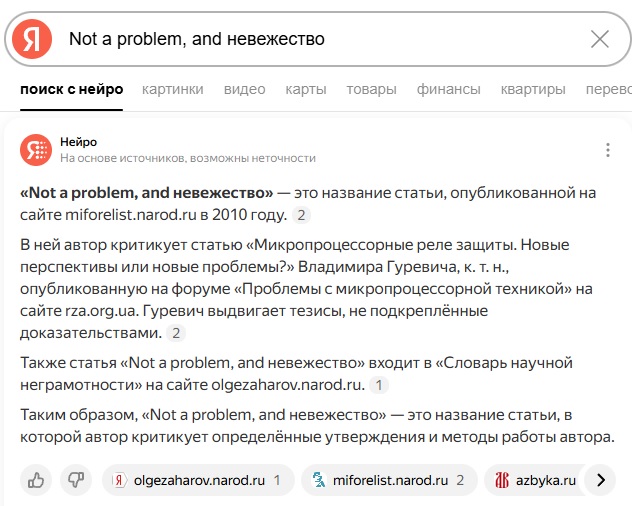The height and width of the screenshot is (506, 632).
Task: Click the thumbs-up like button
Action: (36, 480)
